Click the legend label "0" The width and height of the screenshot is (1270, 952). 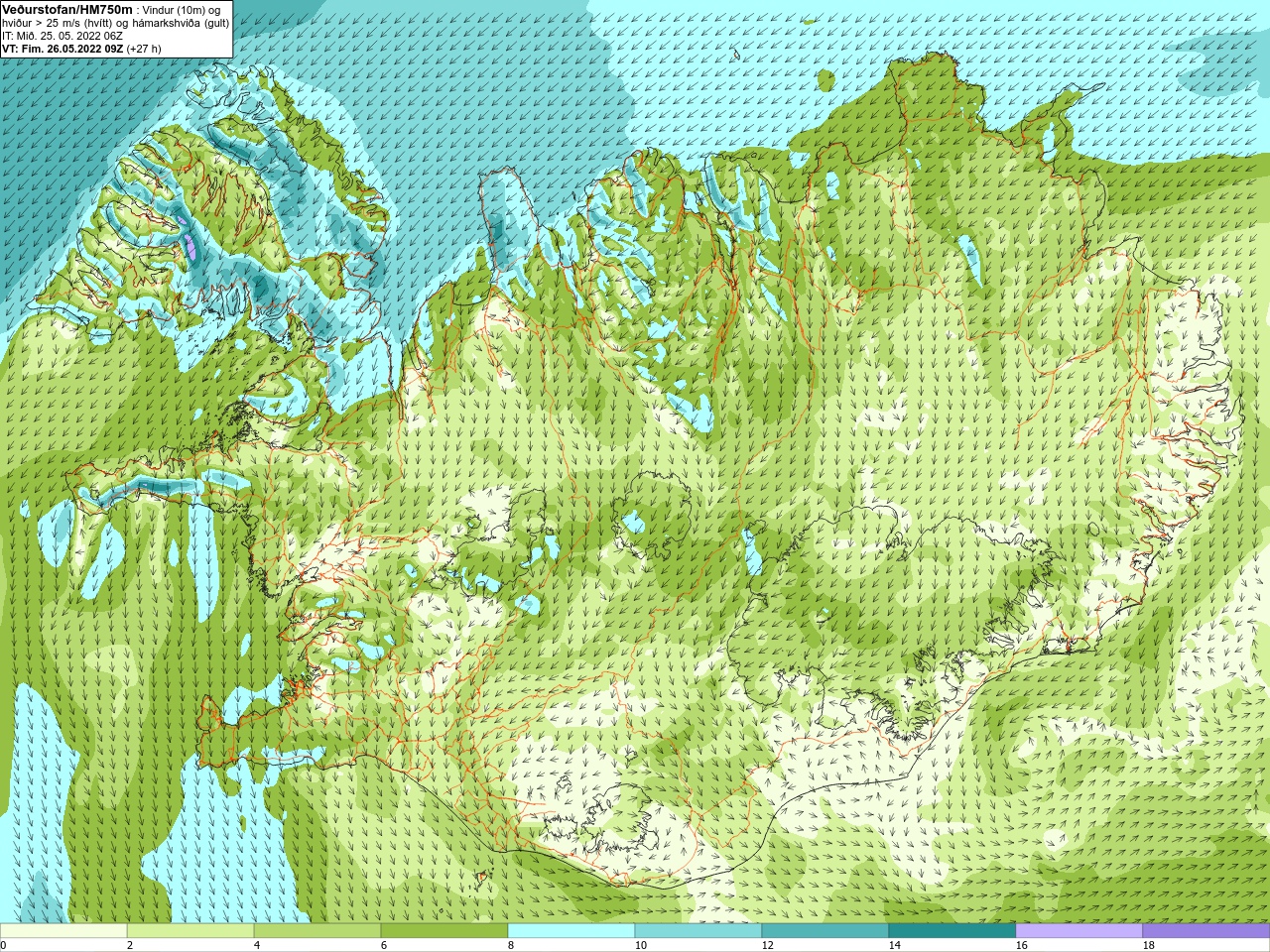click(x=4, y=945)
